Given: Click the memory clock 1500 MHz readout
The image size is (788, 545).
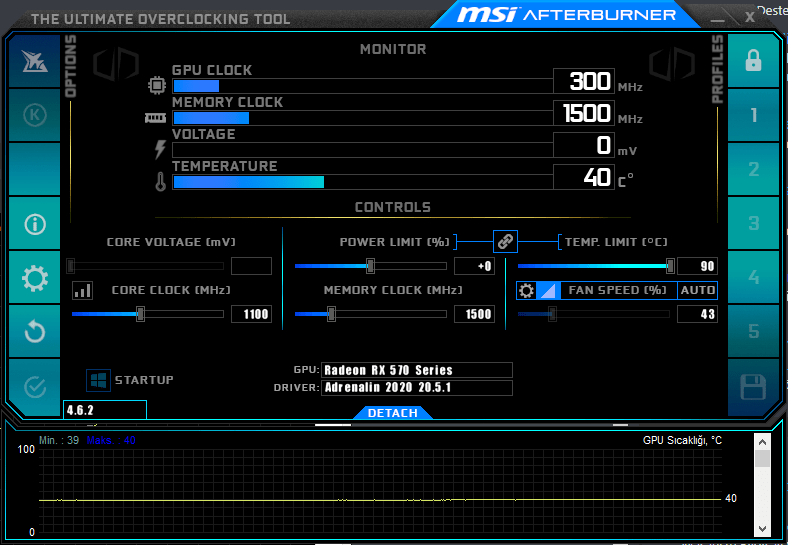Looking at the screenshot, I should [x=584, y=113].
